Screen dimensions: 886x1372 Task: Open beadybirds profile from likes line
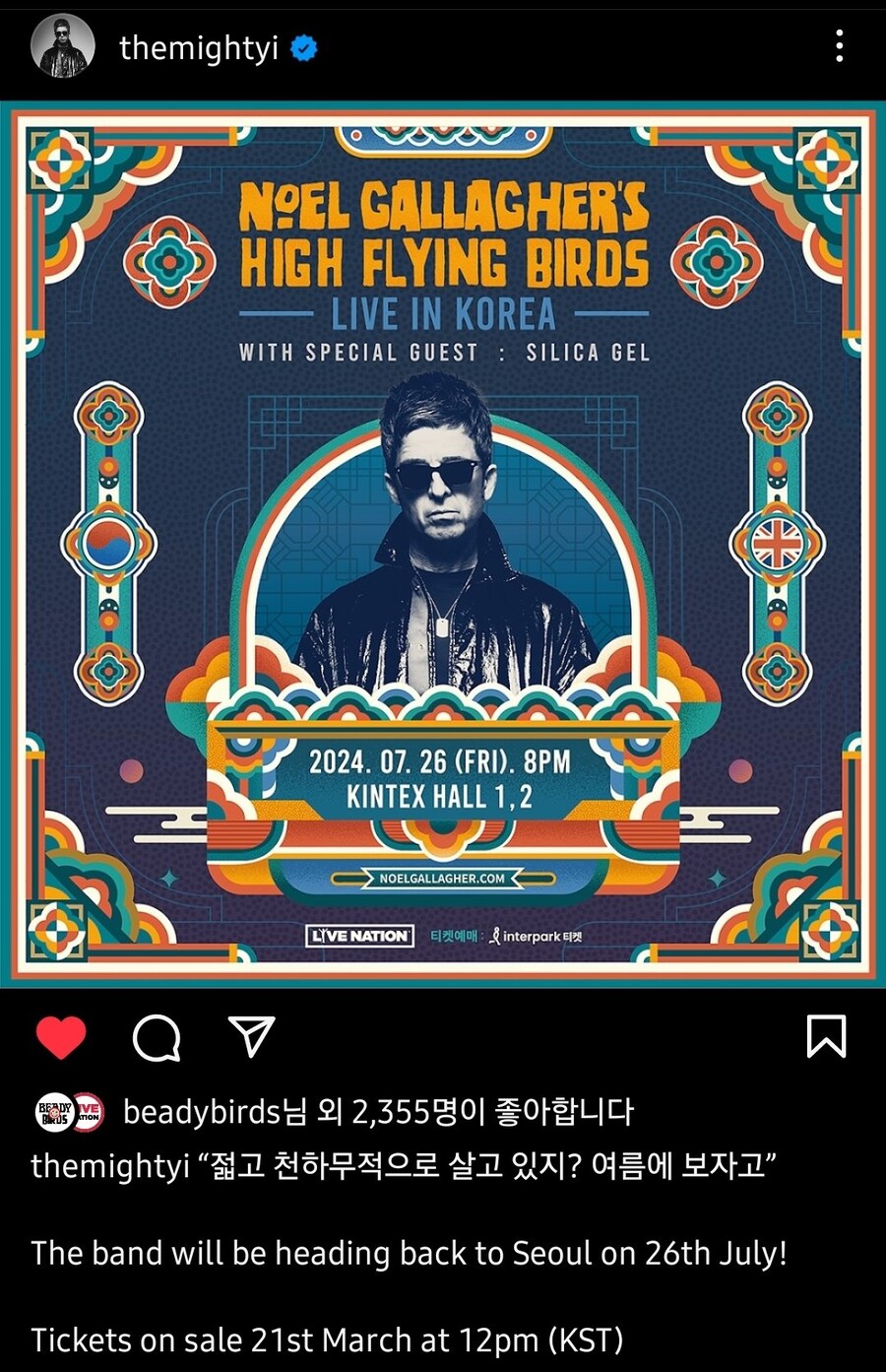[x=202, y=1112]
